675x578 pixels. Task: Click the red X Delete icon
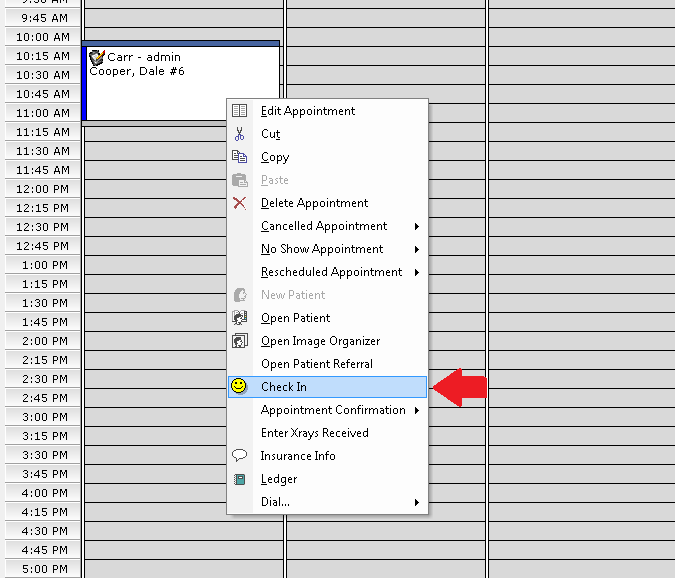coord(240,203)
